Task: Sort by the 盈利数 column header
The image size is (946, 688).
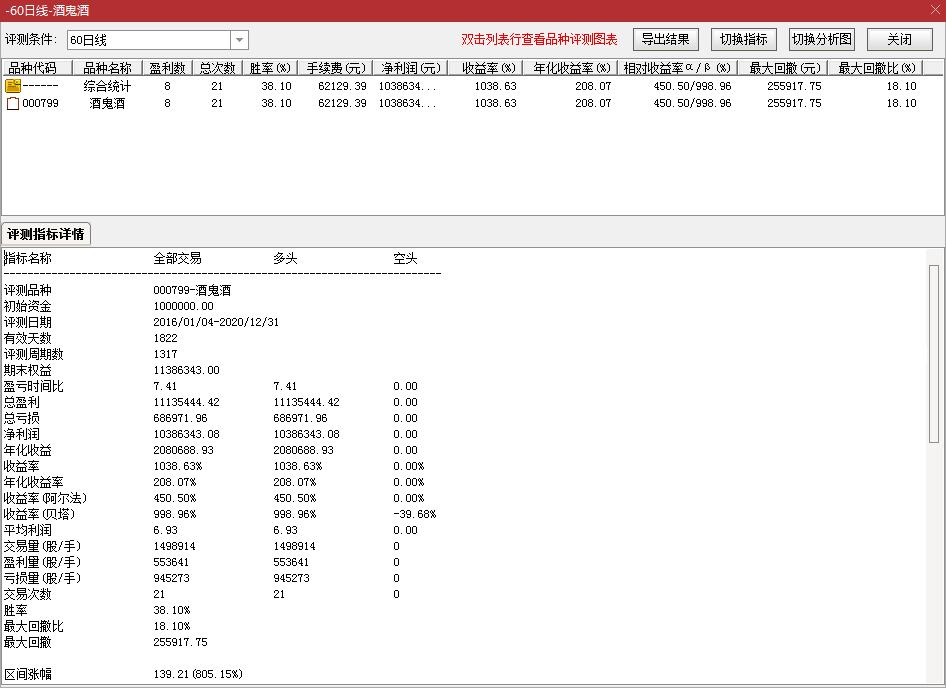Action: click(x=166, y=67)
